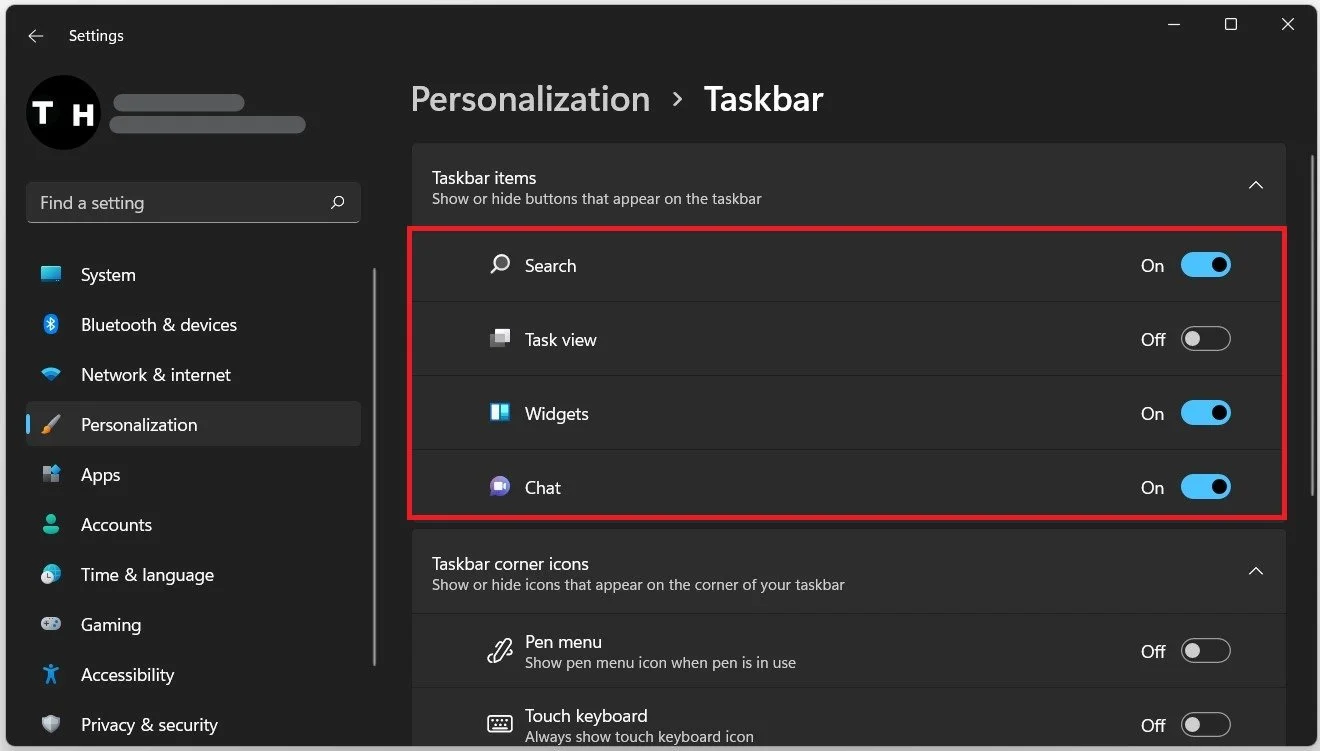Click the magnifier icon in Find a setting
This screenshot has width=1320, height=751.
click(x=338, y=203)
